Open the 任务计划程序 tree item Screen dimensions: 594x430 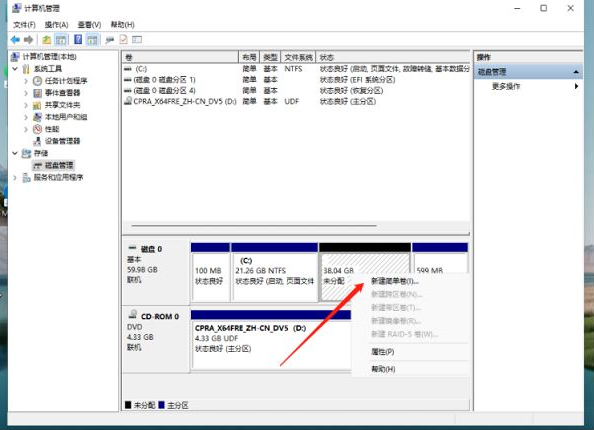(x=66, y=81)
